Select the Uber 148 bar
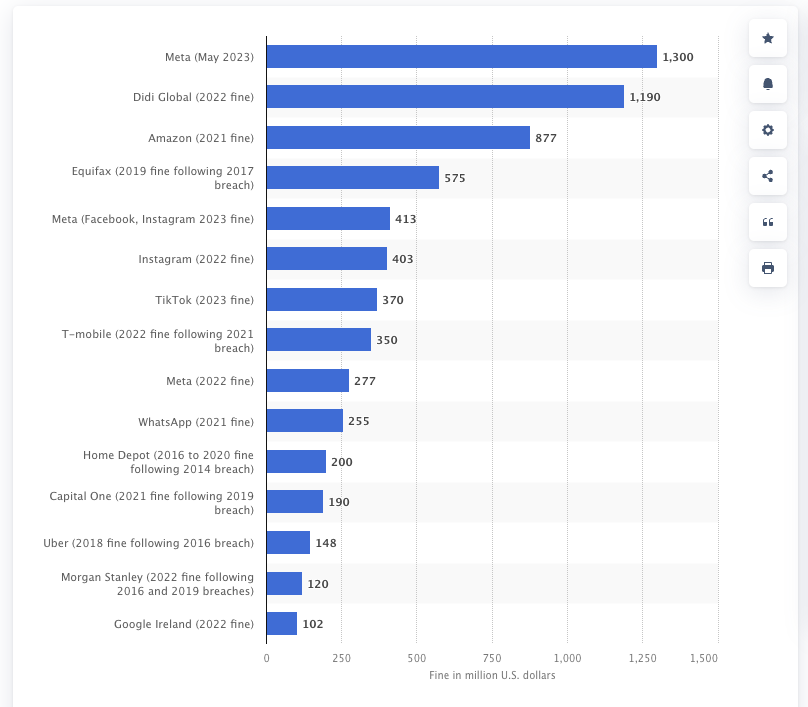The width and height of the screenshot is (808, 707). click(289, 543)
